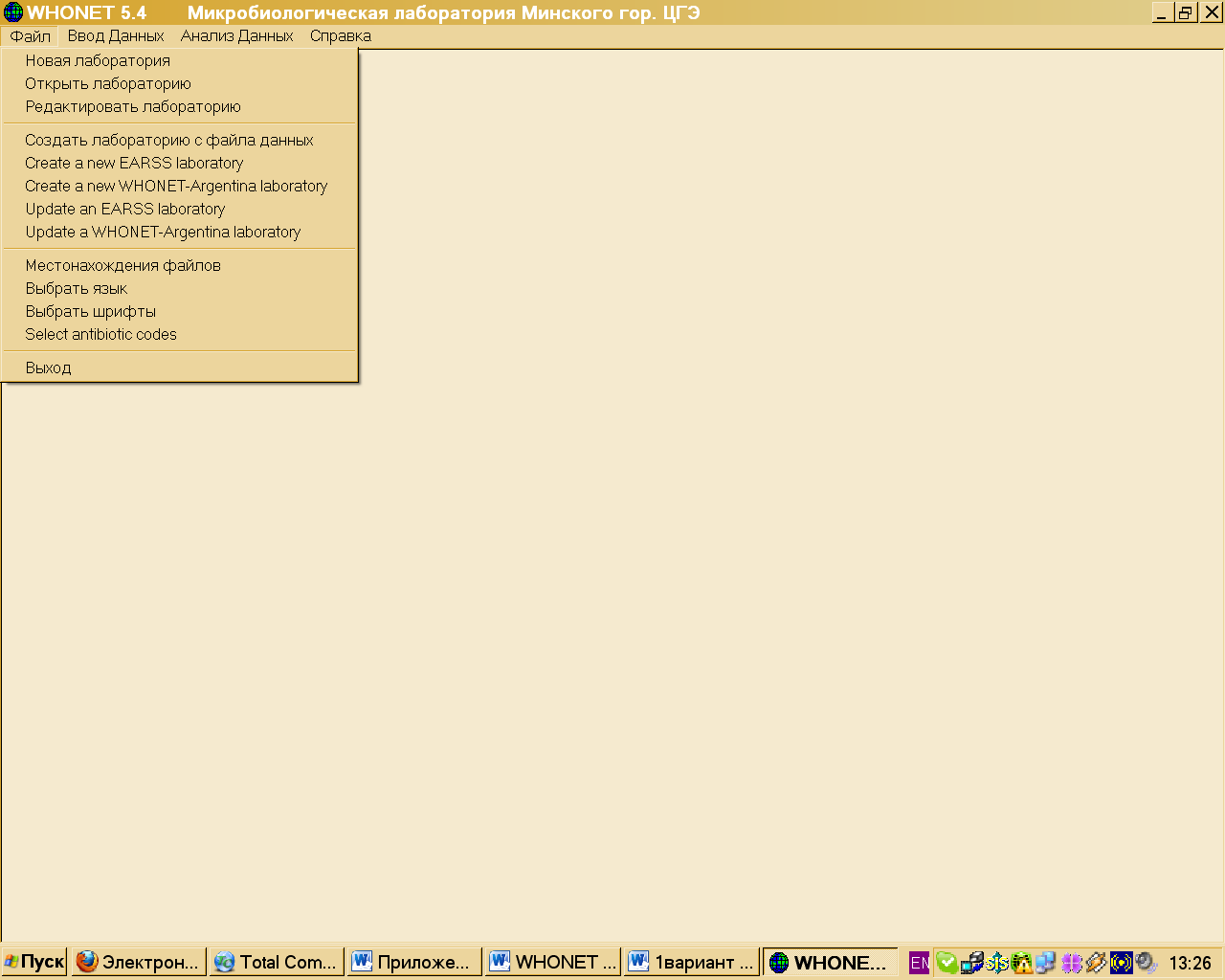Viewport: 1225px width, 980px height.
Task: Switch to 1вариант Word document in taskbar
Action: (x=690, y=962)
